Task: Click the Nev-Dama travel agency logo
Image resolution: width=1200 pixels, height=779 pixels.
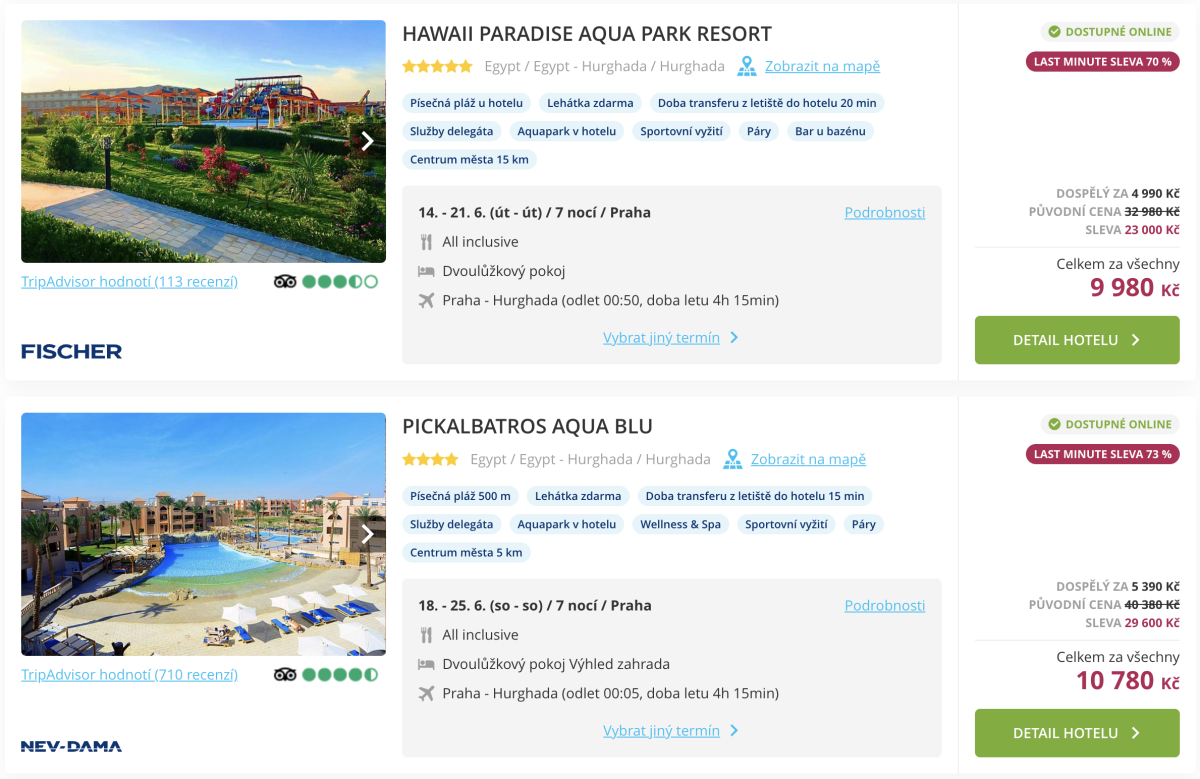Action: tap(71, 746)
